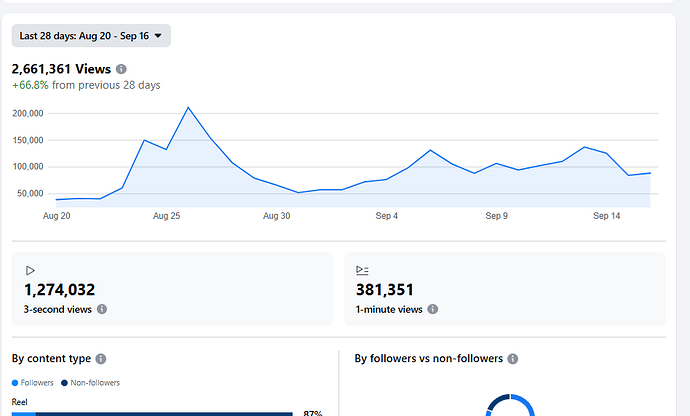Image resolution: width=690 pixels, height=416 pixels.
Task: Open the info tooltip for 1-minute views
Action: [432, 310]
